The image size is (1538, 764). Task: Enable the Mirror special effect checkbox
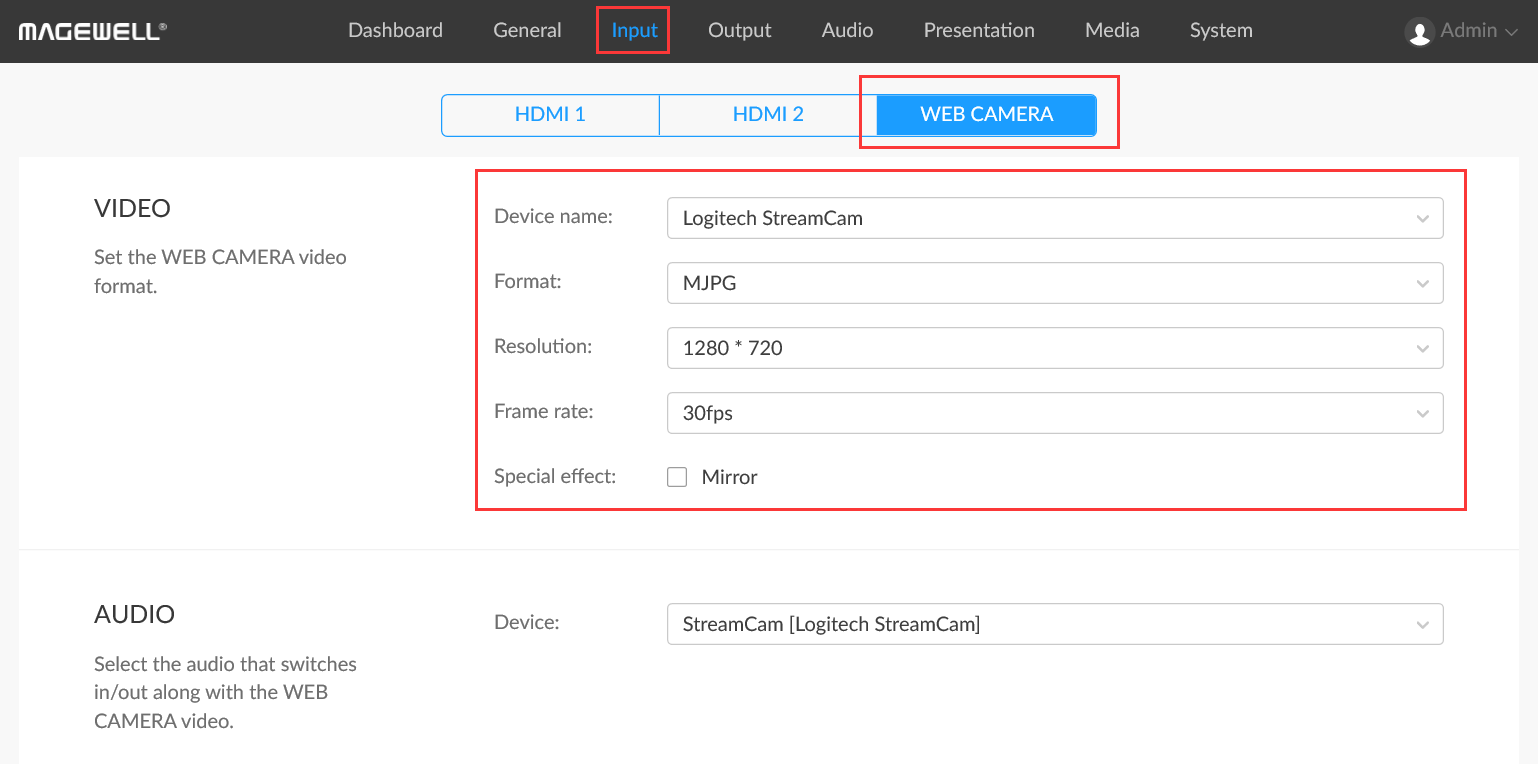tap(677, 477)
